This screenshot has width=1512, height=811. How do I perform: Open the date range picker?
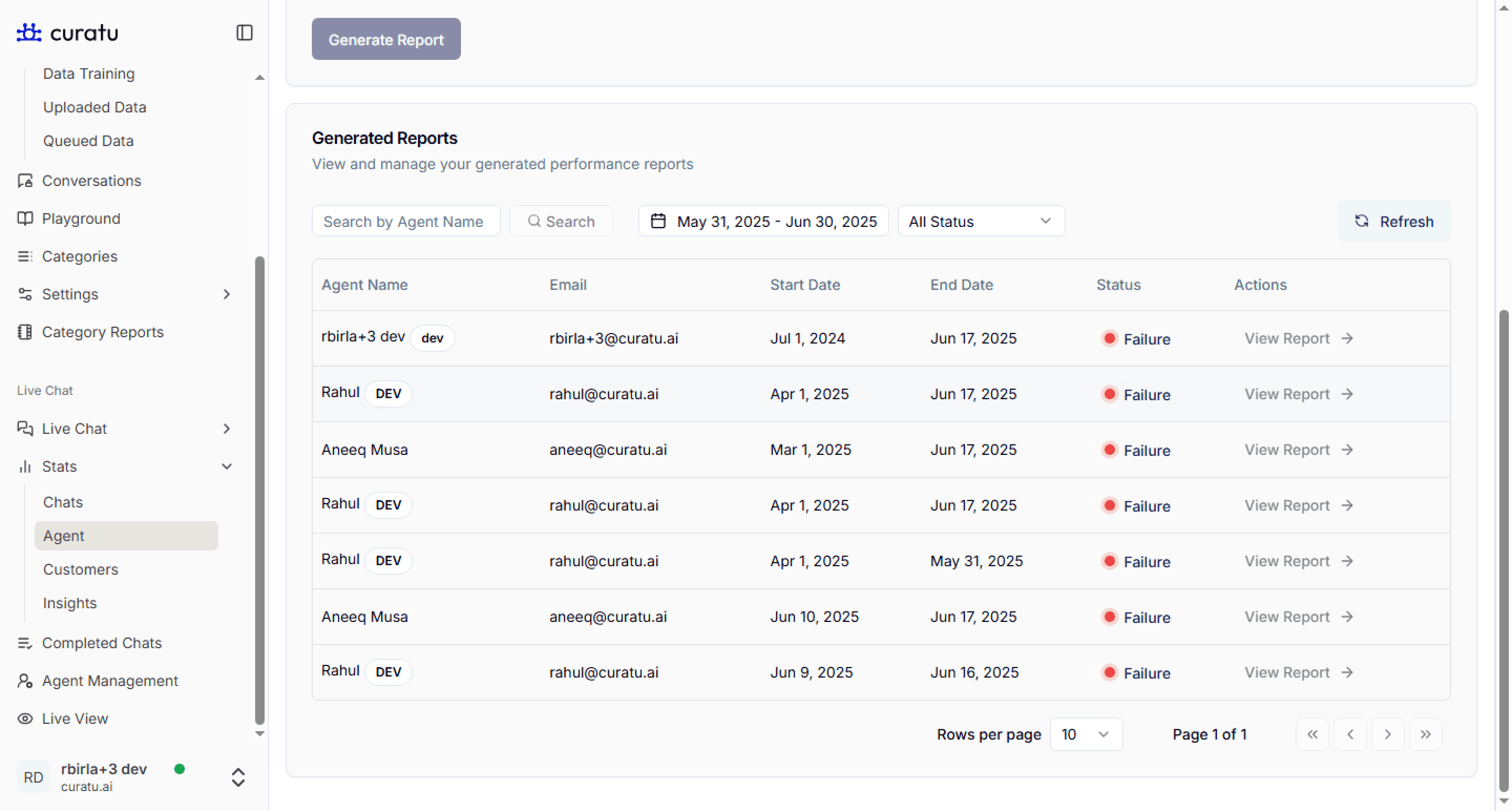[764, 221]
